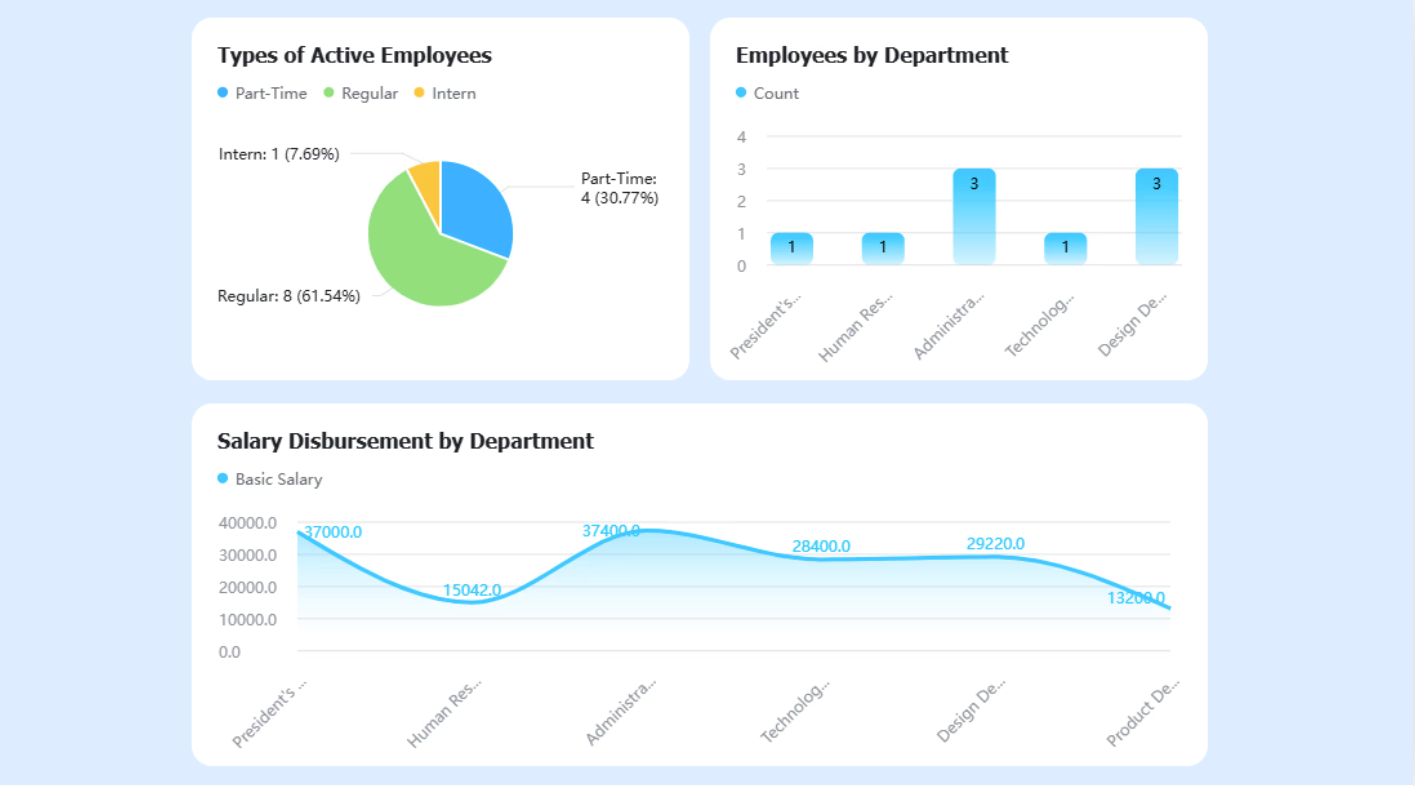
Task: Select the blue Part-Time pie slice
Action: click(475, 210)
